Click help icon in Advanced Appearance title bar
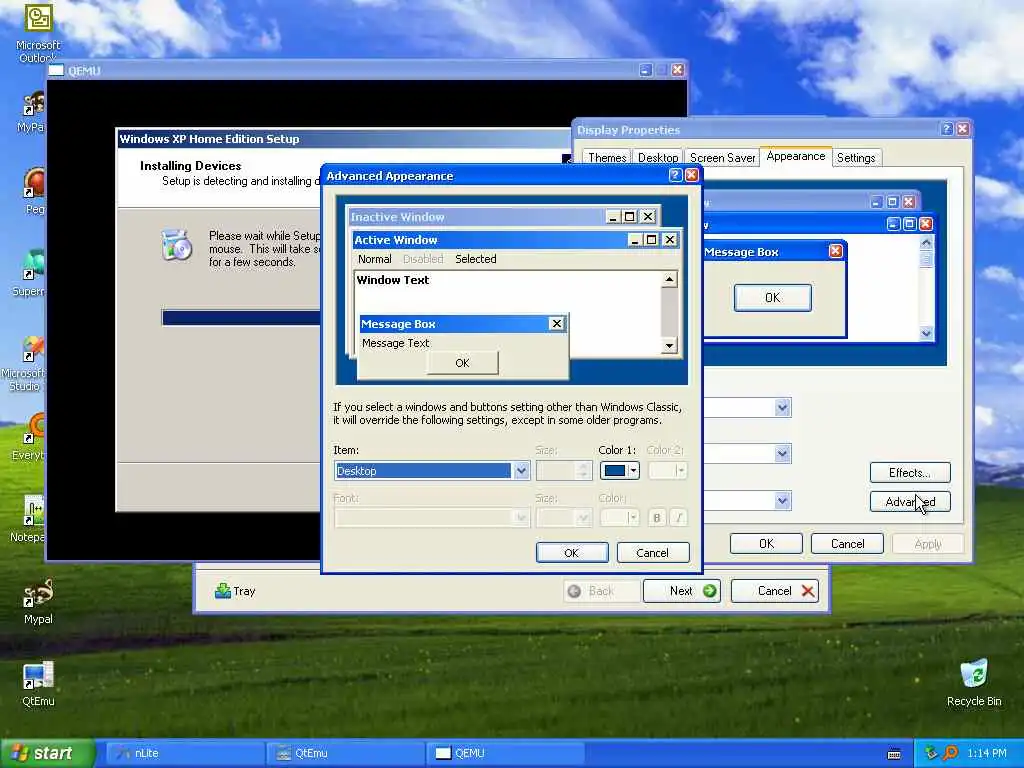The height and width of the screenshot is (768, 1024). tap(675, 174)
